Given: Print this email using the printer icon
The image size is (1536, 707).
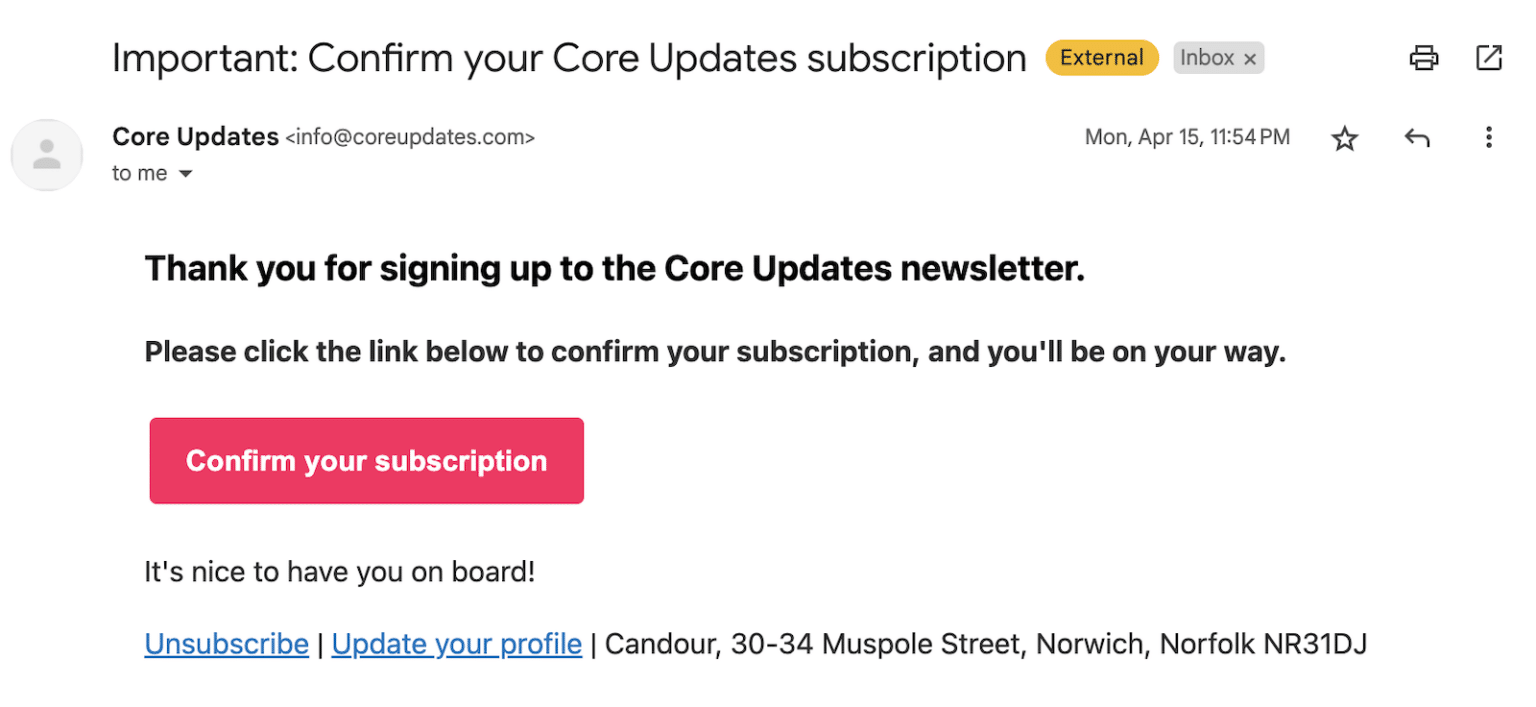Looking at the screenshot, I should coord(1423,58).
